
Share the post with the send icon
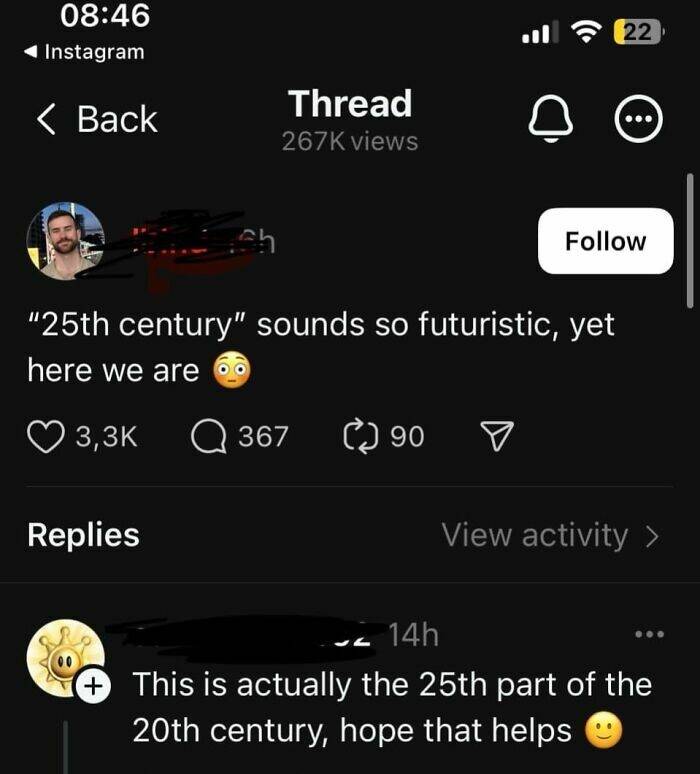coord(495,436)
